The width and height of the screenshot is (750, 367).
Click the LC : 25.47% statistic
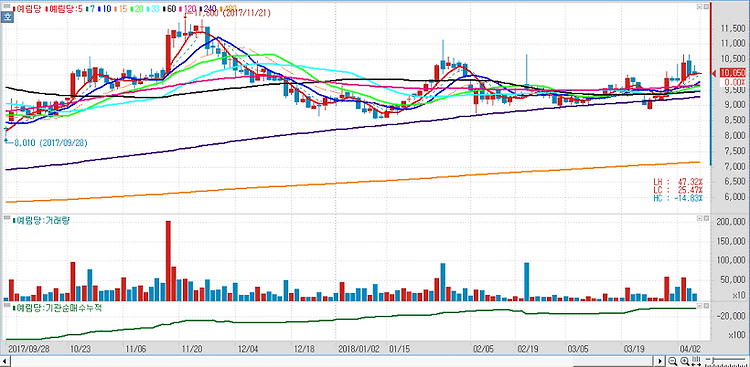[678, 190]
